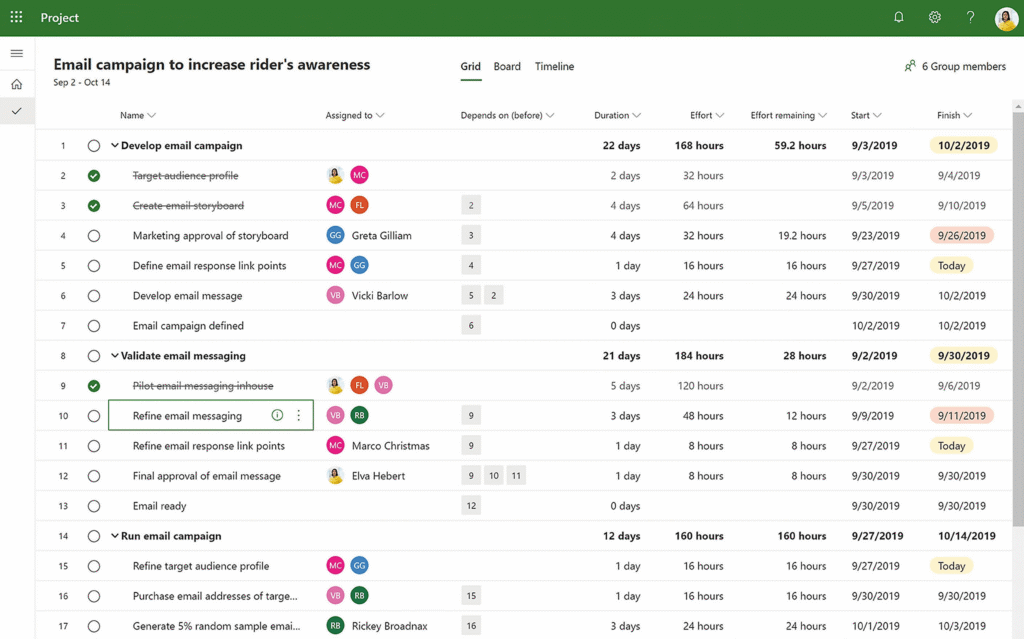
Task: Click Greta Gilliam's GG avatar in row 4
Action: [x=335, y=235]
